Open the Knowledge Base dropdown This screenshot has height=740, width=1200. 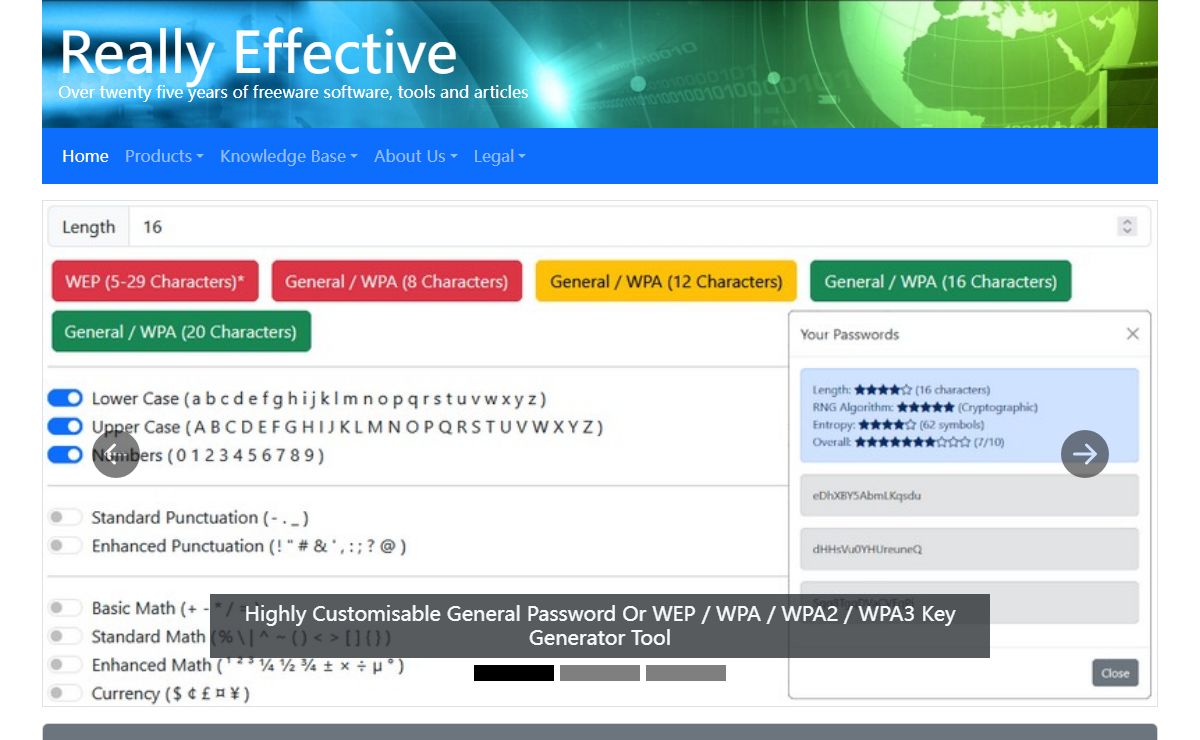point(288,156)
